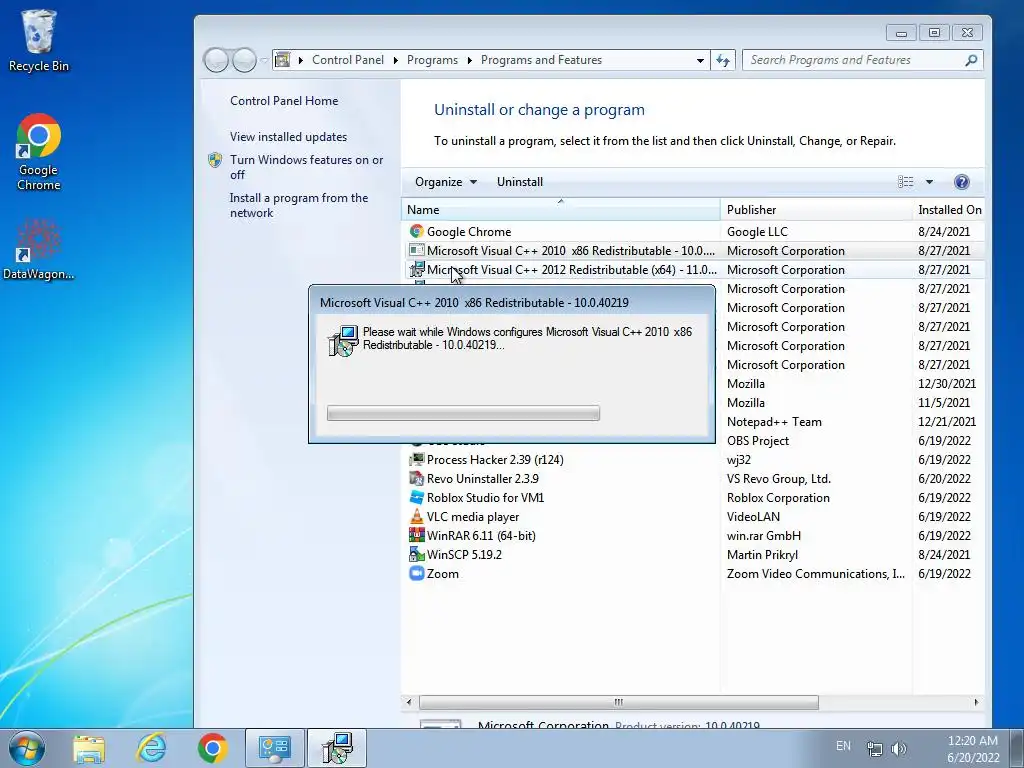
Task: Click the Google Chrome icon in program list
Action: click(417, 231)
